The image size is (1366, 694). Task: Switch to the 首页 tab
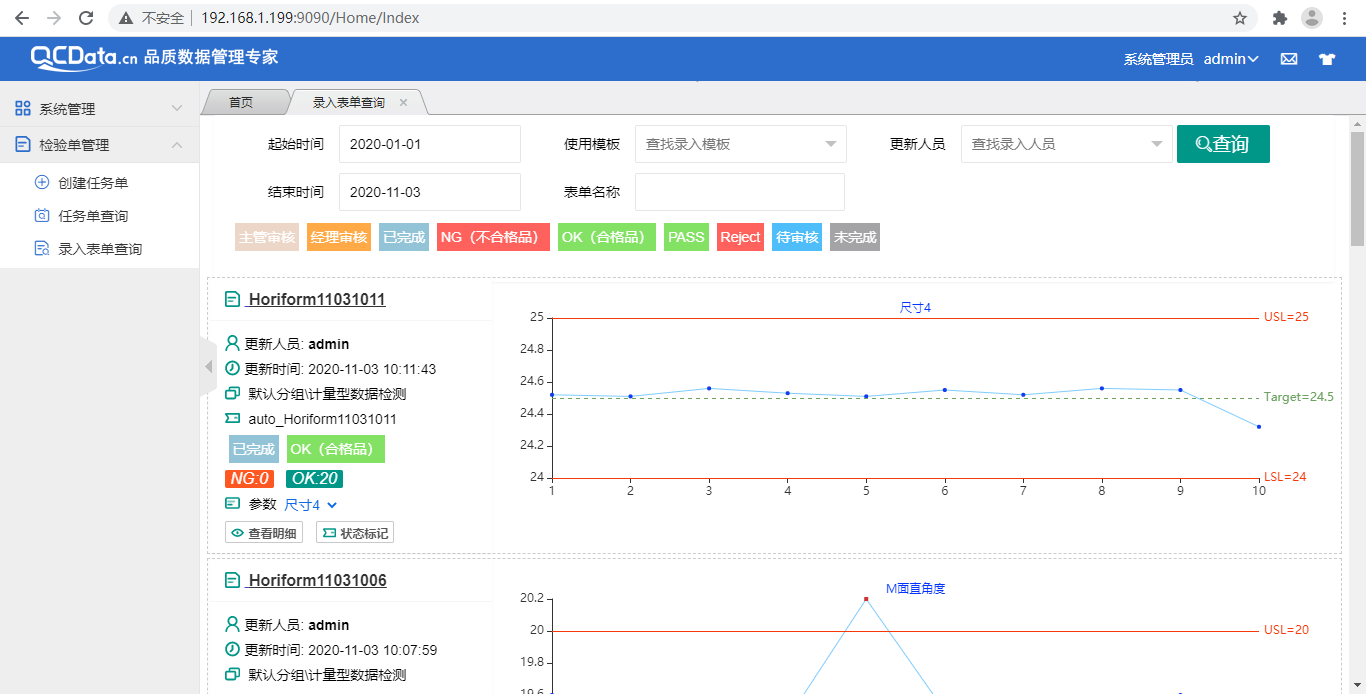pyautogui.click(x=243, y=101)
